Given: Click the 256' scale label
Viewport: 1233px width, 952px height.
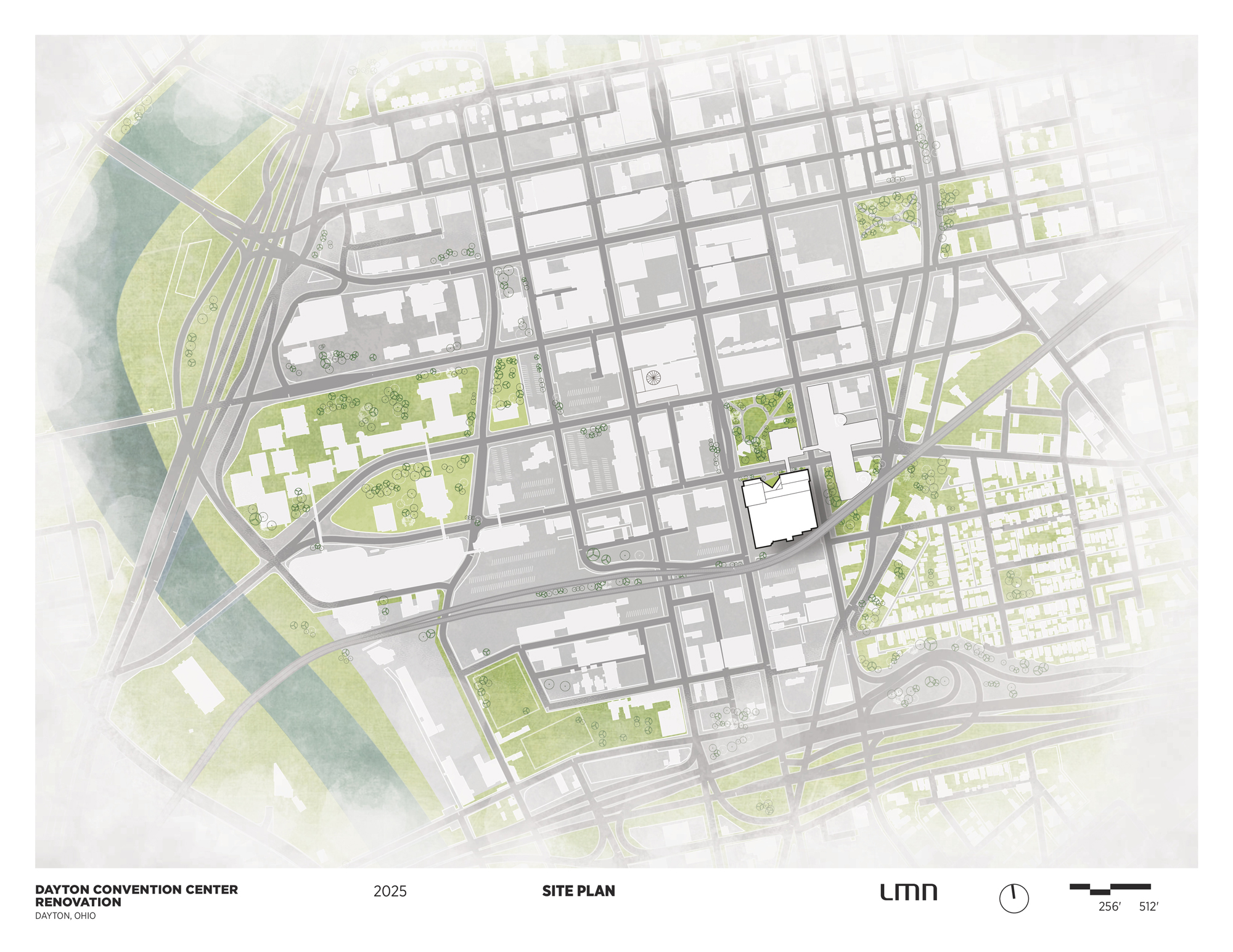Looking at the screenshot, I should 1109,906.
